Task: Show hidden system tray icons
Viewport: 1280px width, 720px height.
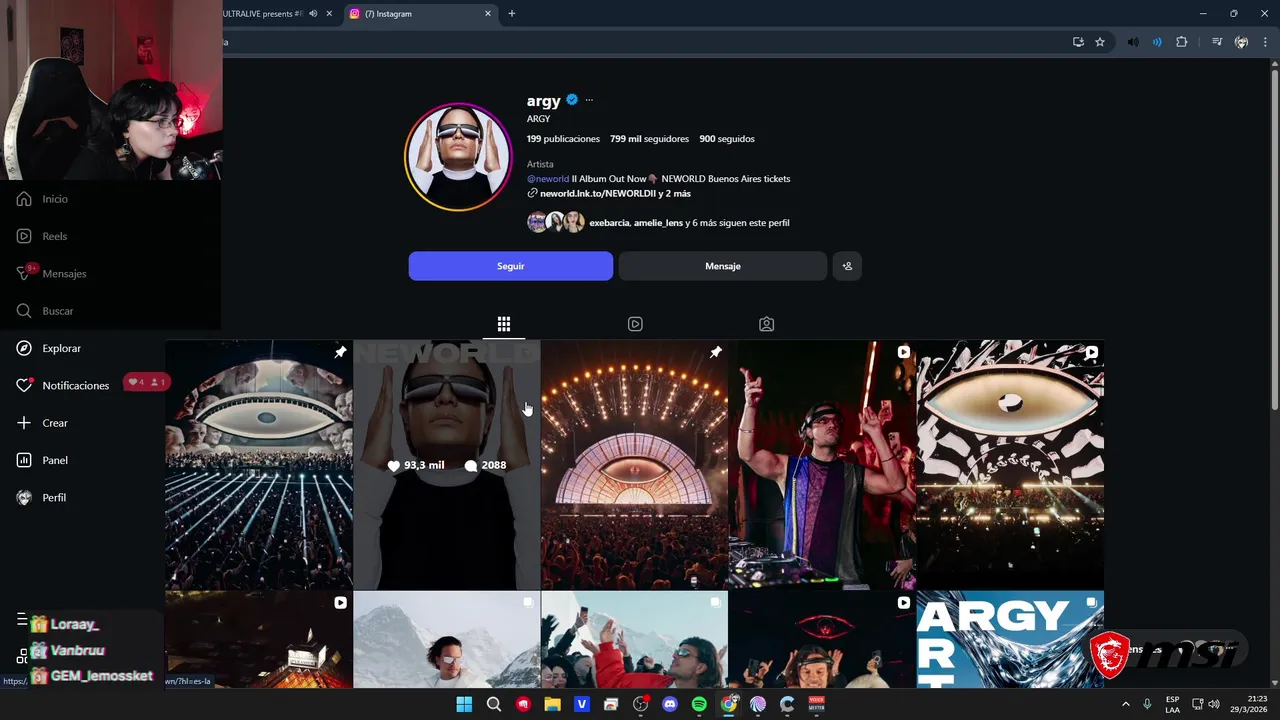Action: [1125, 704]
